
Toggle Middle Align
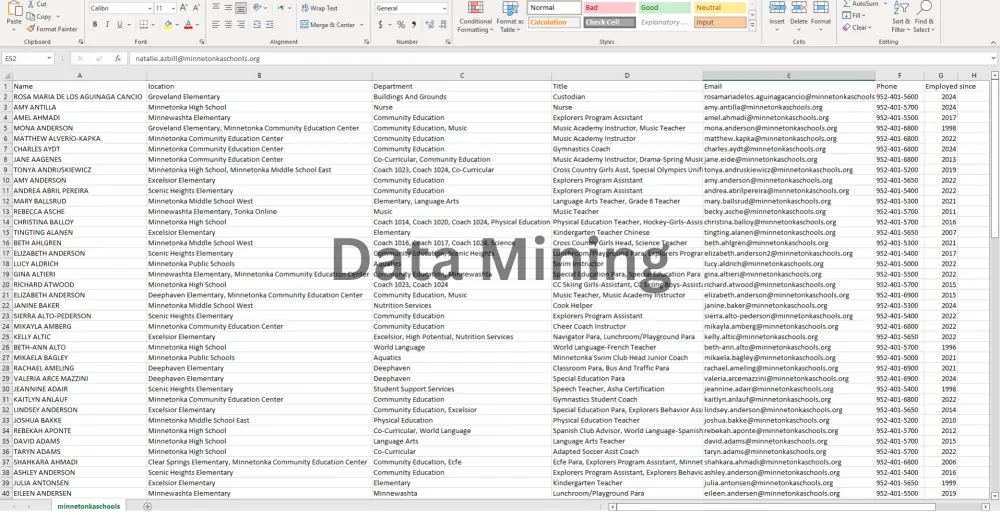tap(228, 8)
